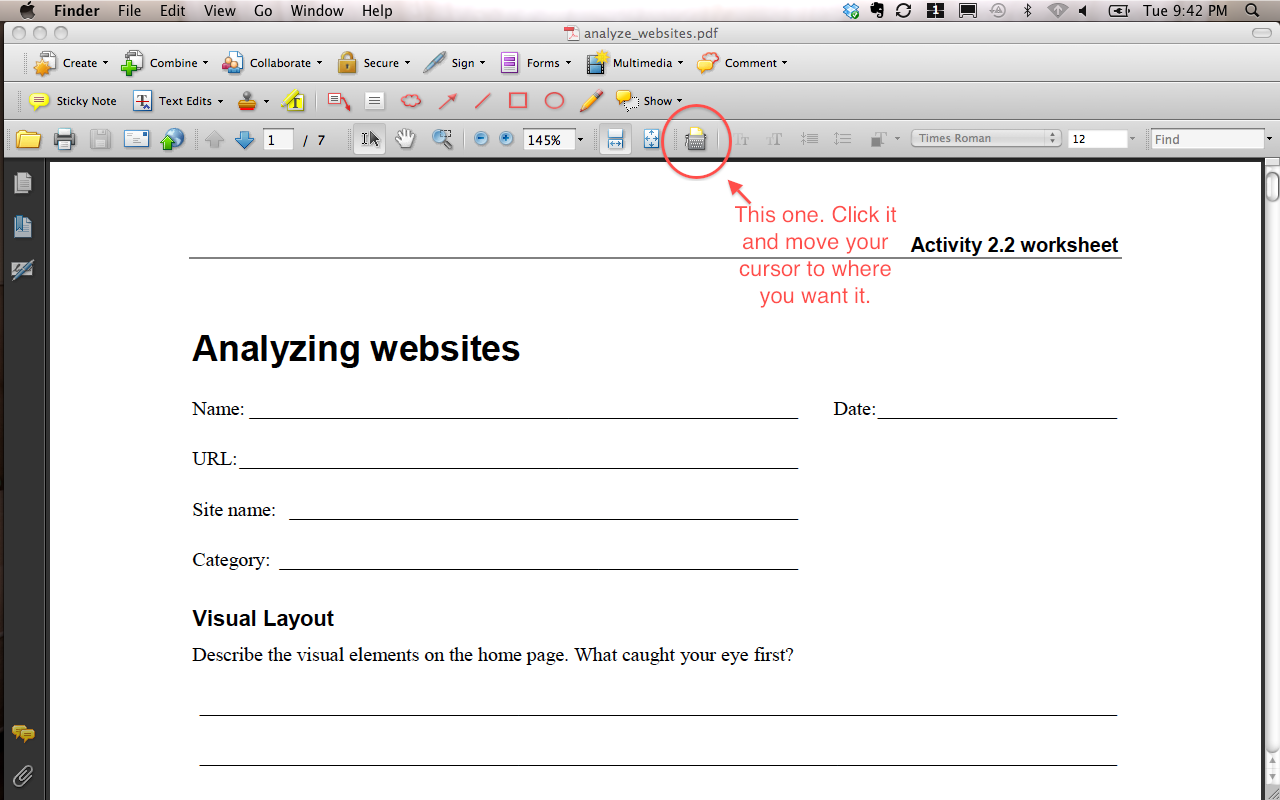Open the Pages panel in sidebar
1280x800 pixels.
[x=22, y=182]
